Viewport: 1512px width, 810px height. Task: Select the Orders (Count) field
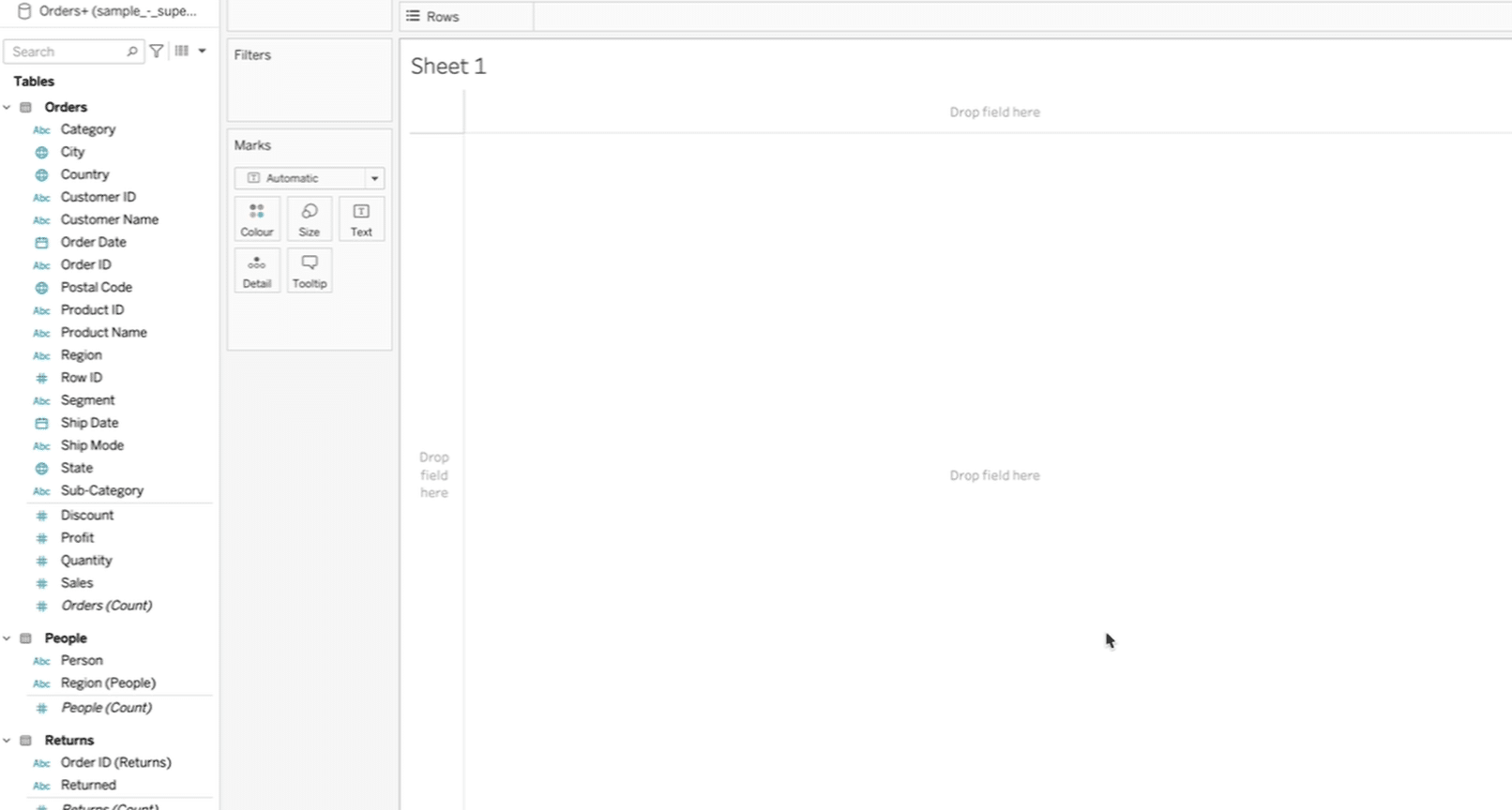click(107, 606)
